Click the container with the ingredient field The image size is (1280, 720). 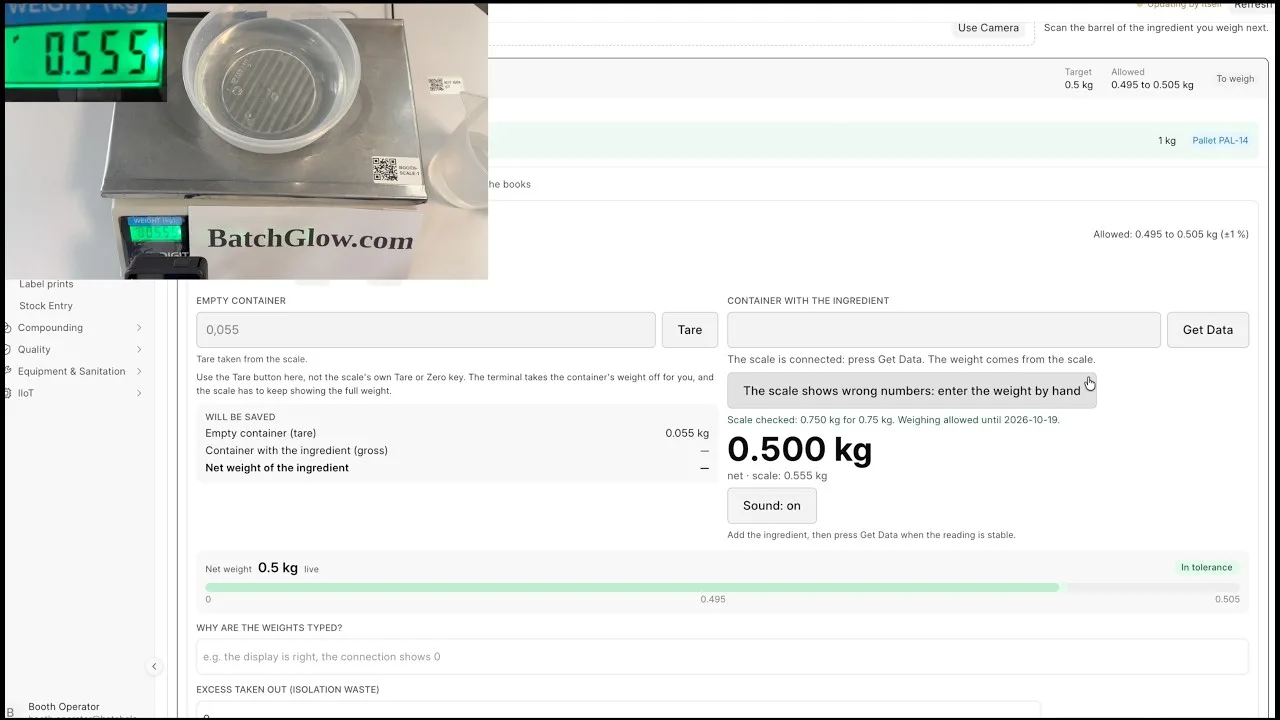(944, 330)
